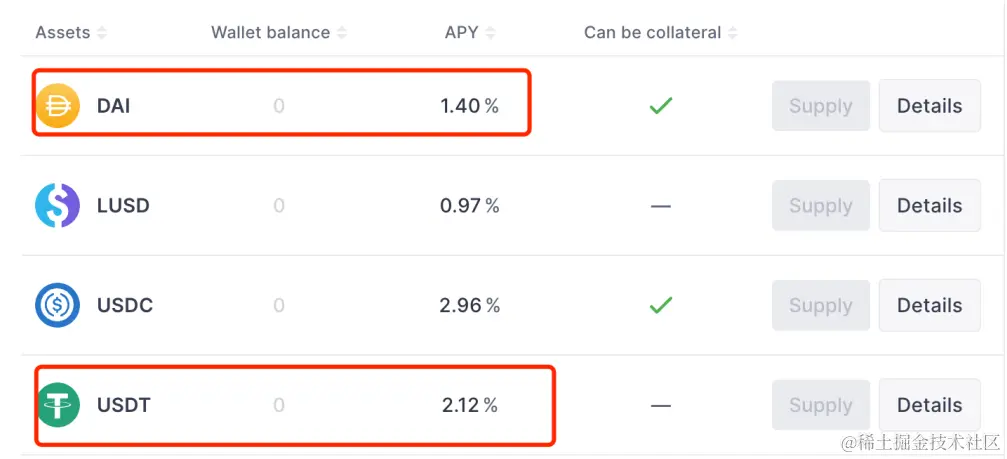Select the USDT asset name
The height and width of the screenshot is (459, 1007).
[x=123, y=406]
